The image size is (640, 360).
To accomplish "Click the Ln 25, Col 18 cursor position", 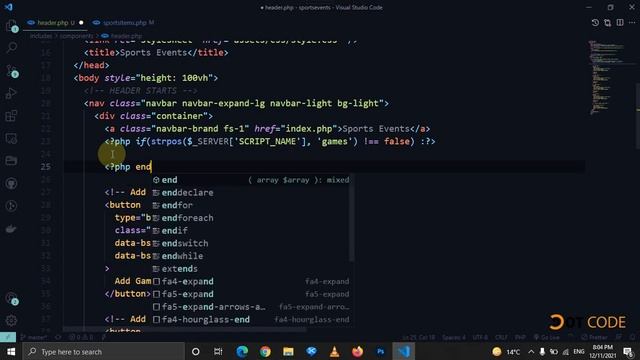I will 419,337.
